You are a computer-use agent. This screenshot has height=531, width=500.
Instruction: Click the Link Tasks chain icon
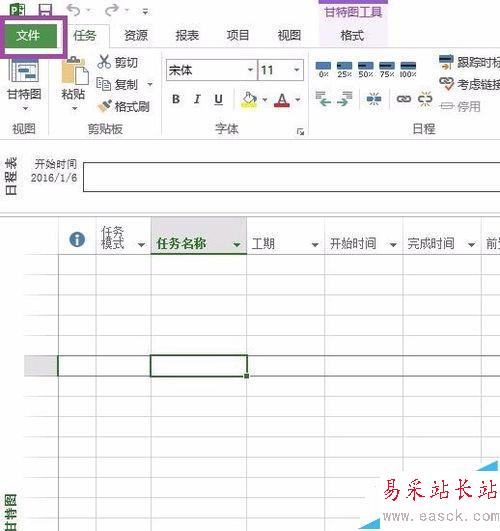[x=403, y=99]
